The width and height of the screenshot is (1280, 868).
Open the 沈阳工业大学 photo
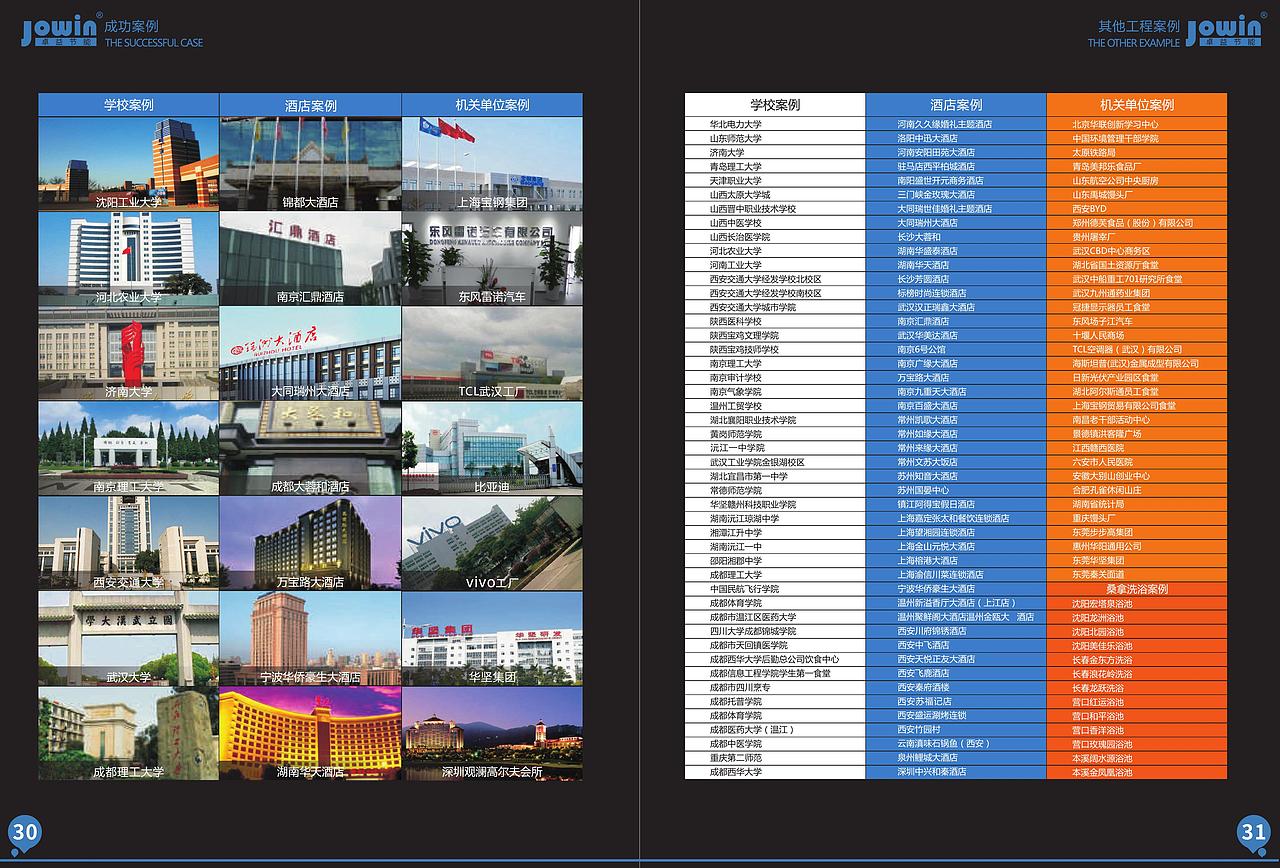coord(128,164)
